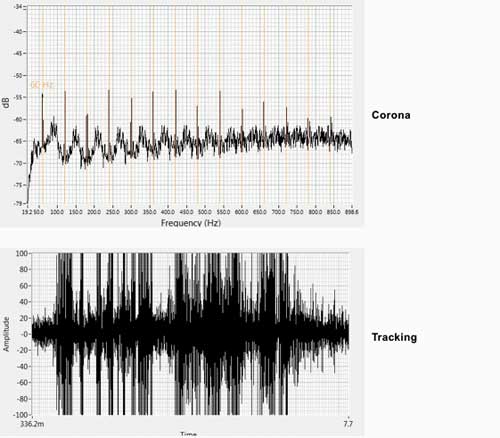Screen dimensions: 500x438
Task: Click the -70 tick on dB axis
Action: coord(19,163)
